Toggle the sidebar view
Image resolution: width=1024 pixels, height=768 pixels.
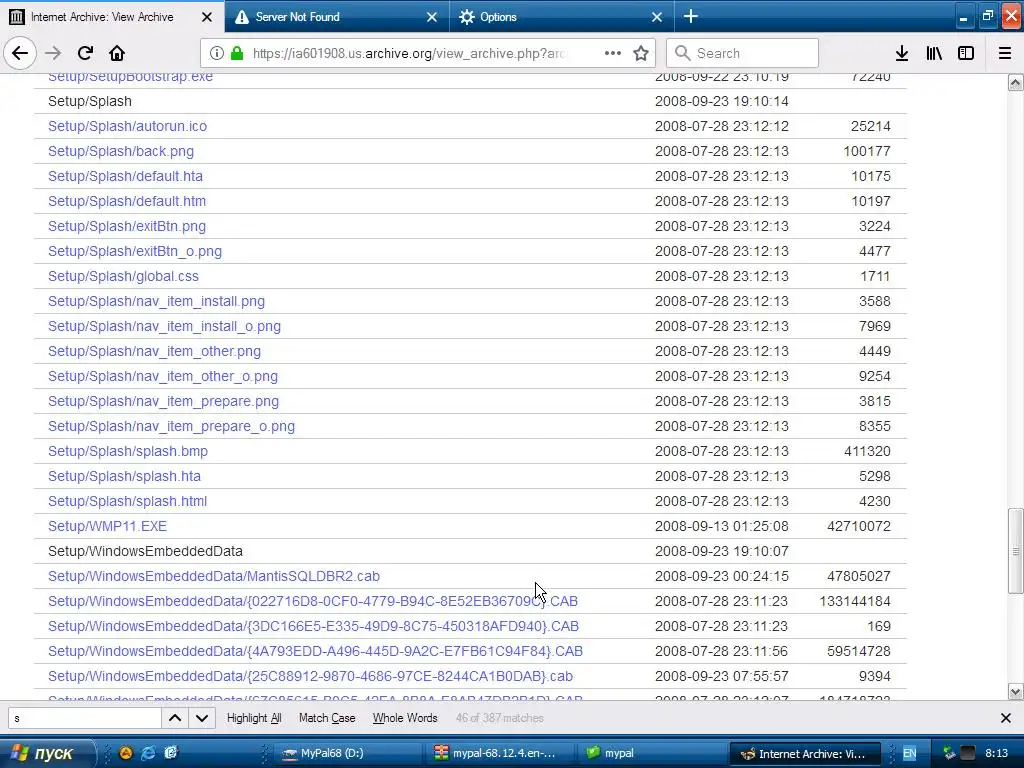click(x=966, y=53)
